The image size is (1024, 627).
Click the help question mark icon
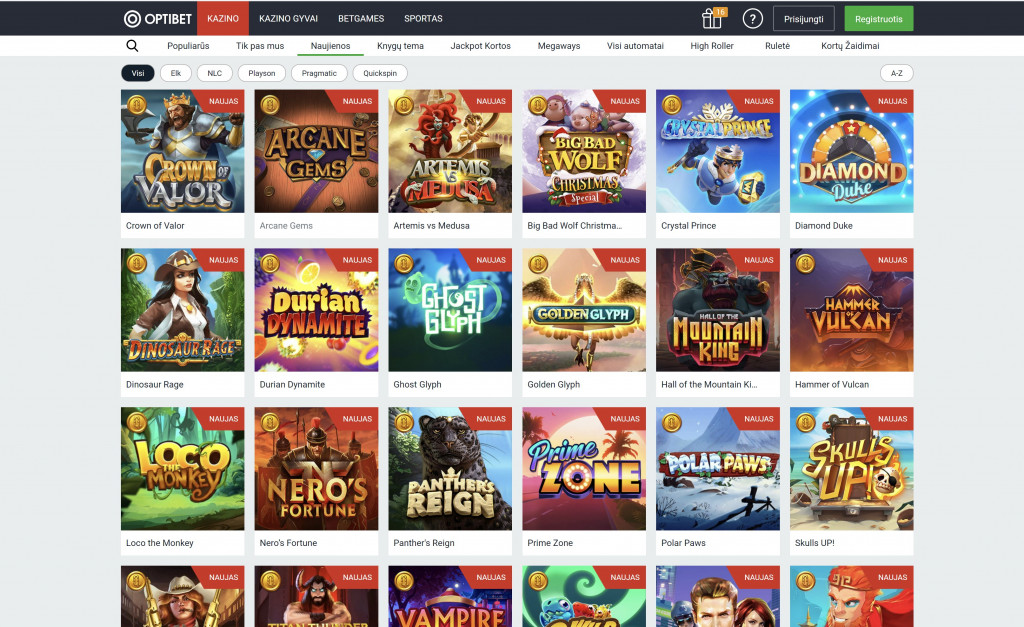point(753,18)
